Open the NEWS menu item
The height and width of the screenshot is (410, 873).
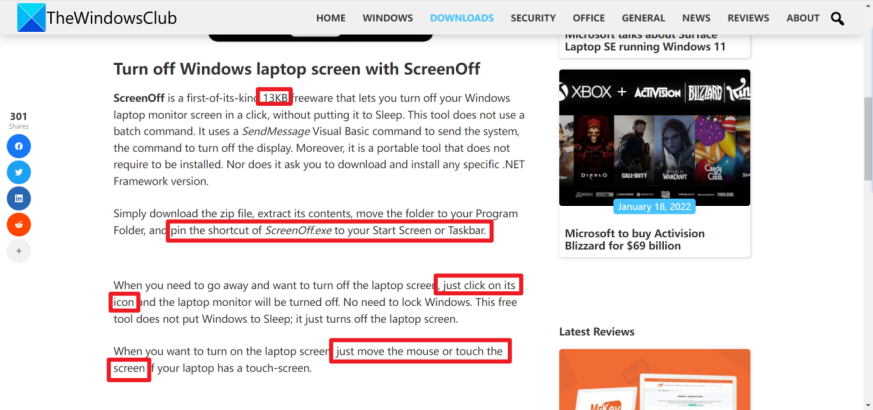pos(696,18)
